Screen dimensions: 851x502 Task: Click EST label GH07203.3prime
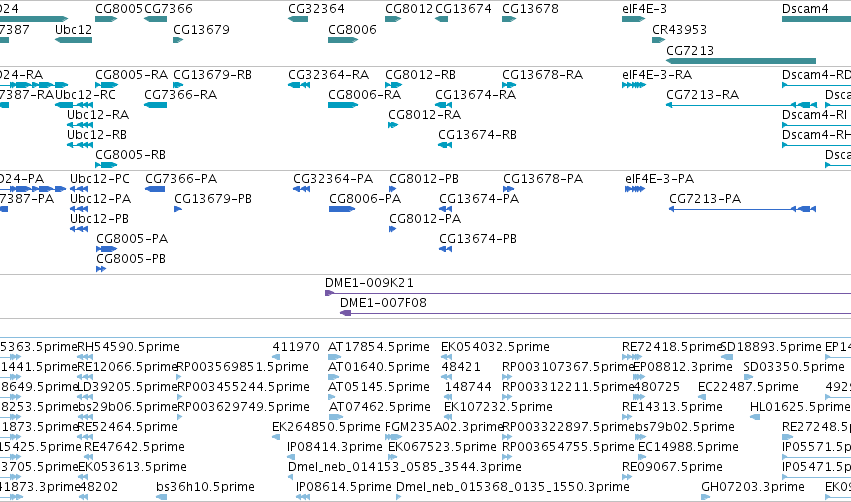(752, 488)
